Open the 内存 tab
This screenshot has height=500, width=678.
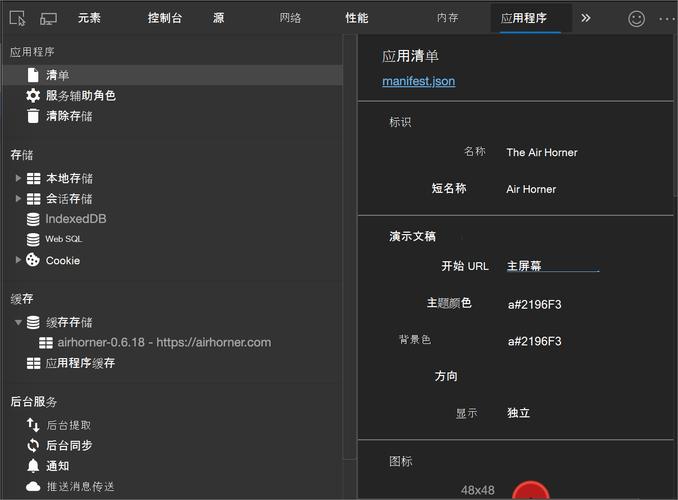447,18
